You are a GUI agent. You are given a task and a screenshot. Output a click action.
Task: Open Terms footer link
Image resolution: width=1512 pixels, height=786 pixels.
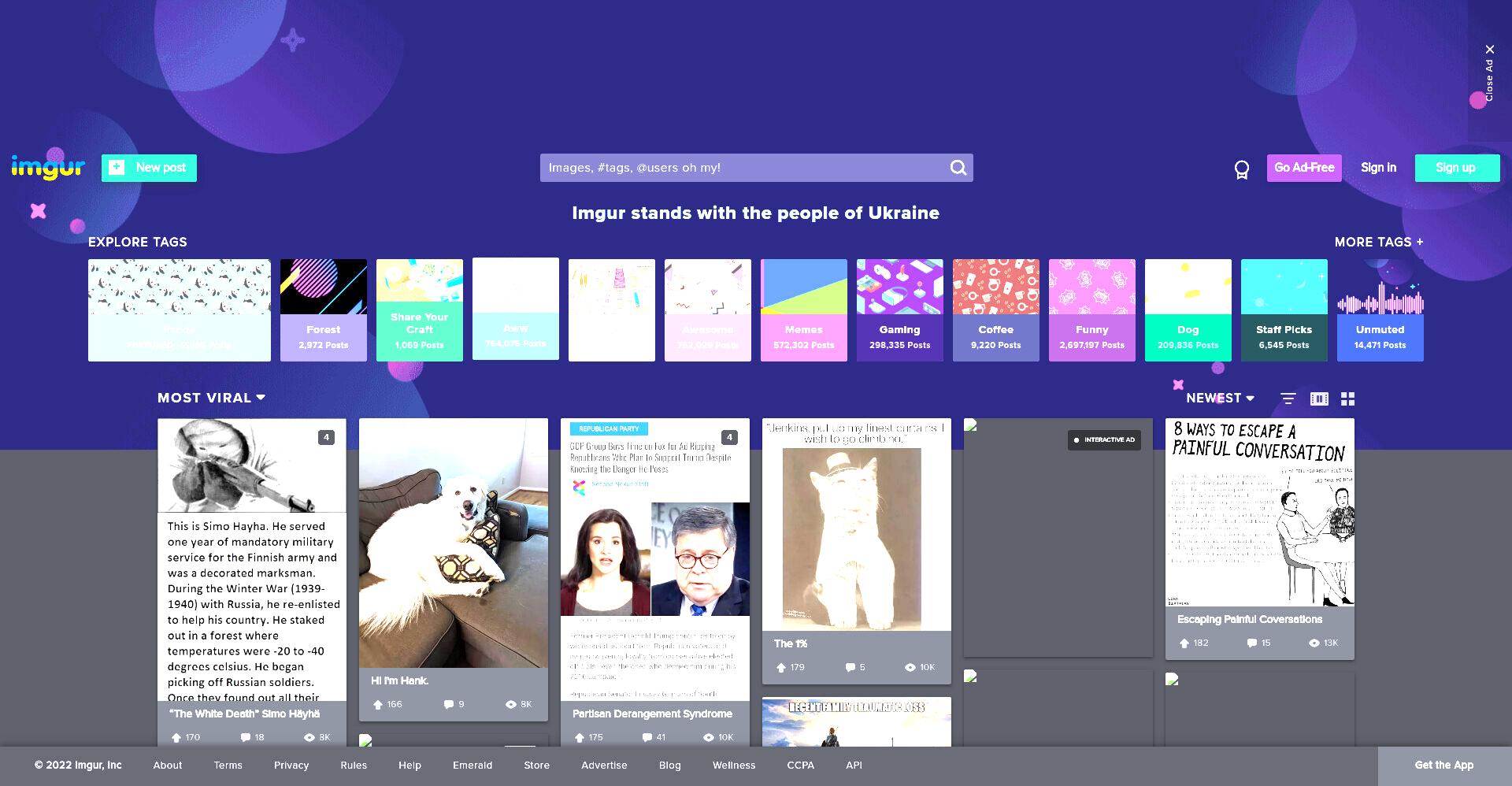tap(228, 765)
